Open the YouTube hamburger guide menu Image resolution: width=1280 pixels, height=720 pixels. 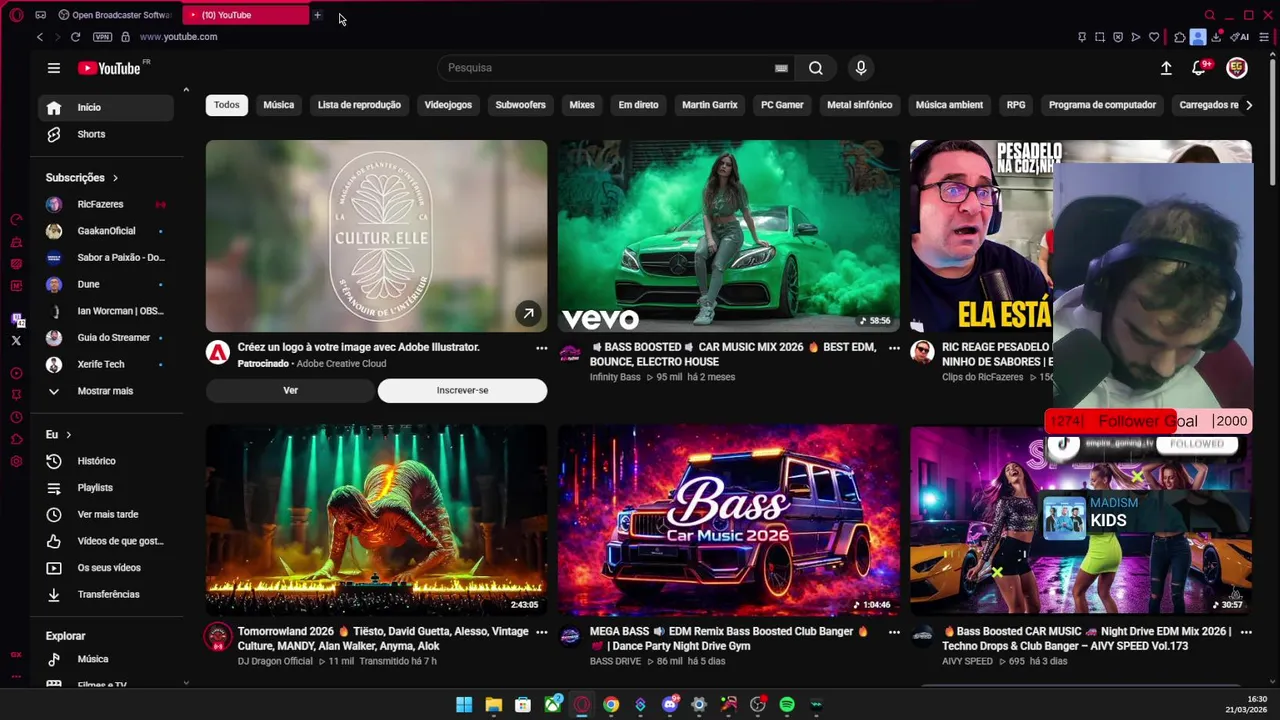tap(54, 68)
